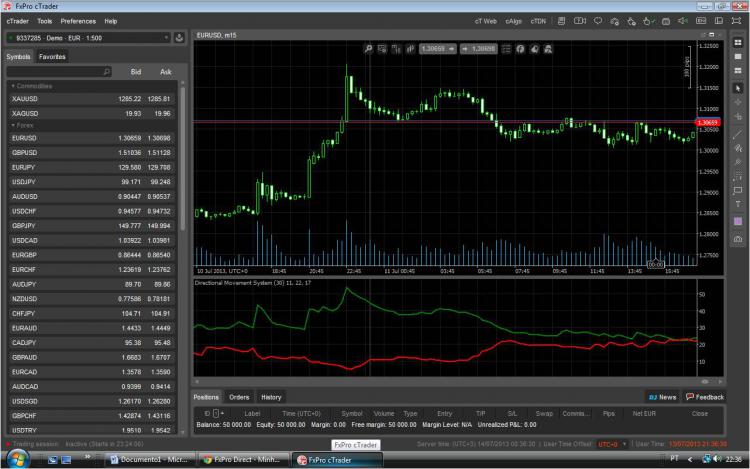The image size is (750, 469).
Task: Open the cTrader menu
Action: tap(18, 21)
